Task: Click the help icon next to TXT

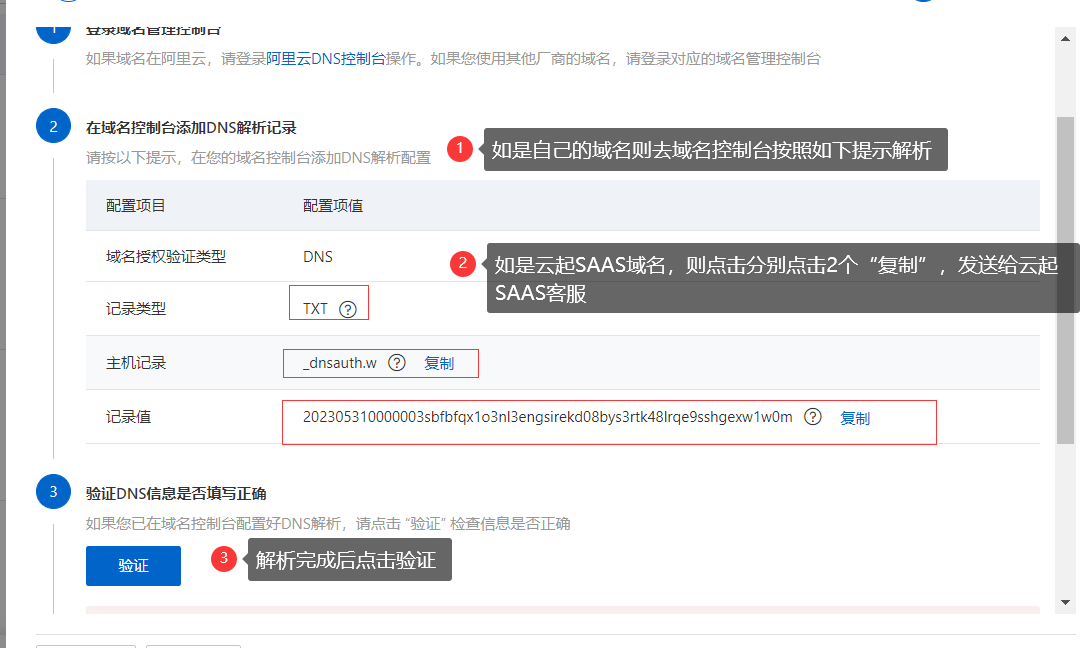Action: pyautogui.click(x=348, y=310)
